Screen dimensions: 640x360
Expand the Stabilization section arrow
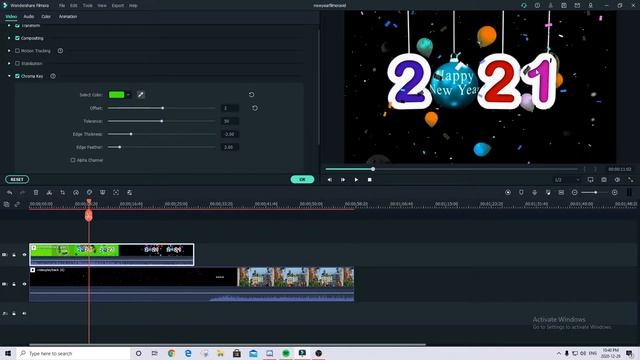tap(9, 63)
